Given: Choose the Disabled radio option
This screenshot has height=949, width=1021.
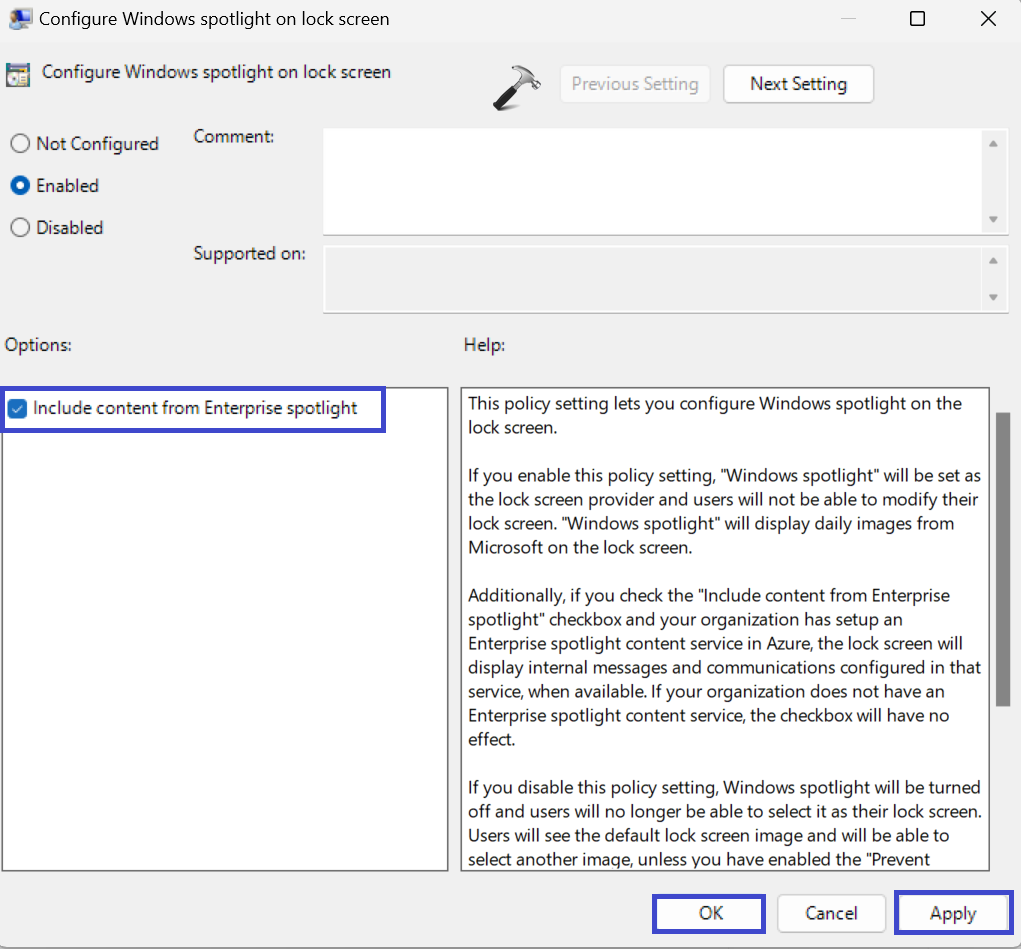Looking at the screenshot, I should 20,228.
